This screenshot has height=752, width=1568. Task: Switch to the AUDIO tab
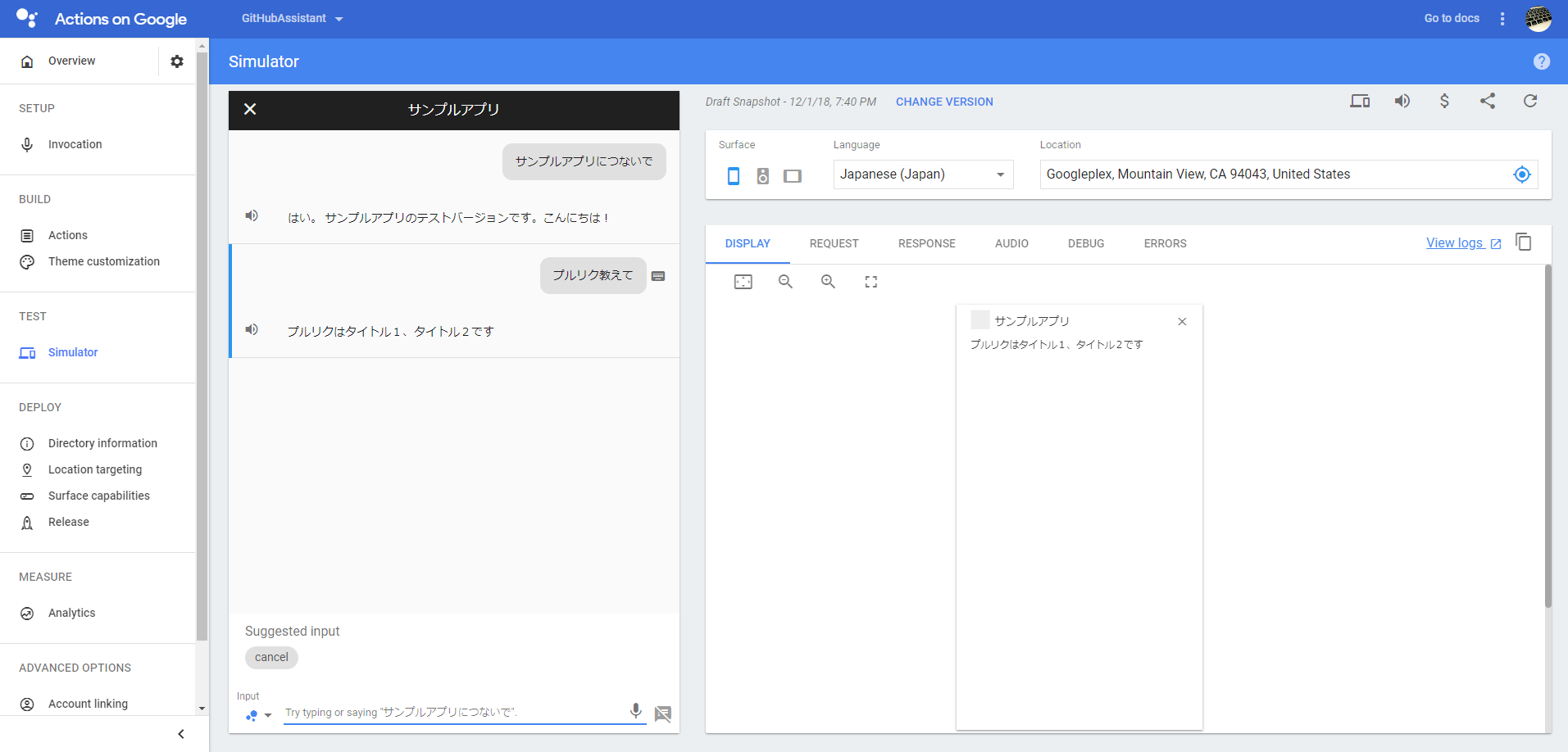[x=1011, y=243]
